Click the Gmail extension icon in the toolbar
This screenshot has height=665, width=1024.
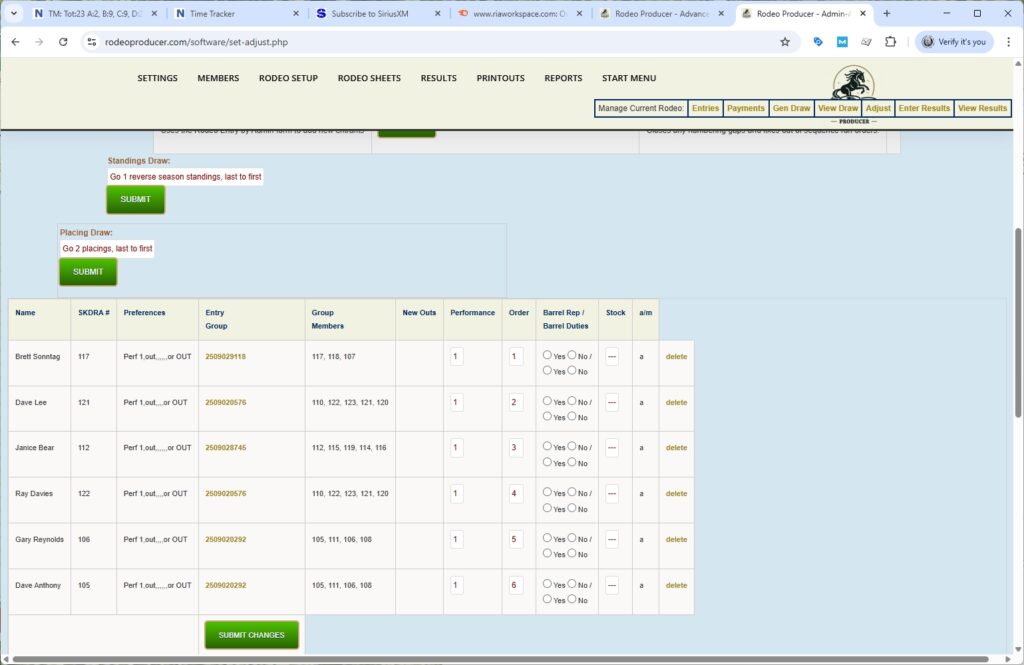tap(842, 43)
